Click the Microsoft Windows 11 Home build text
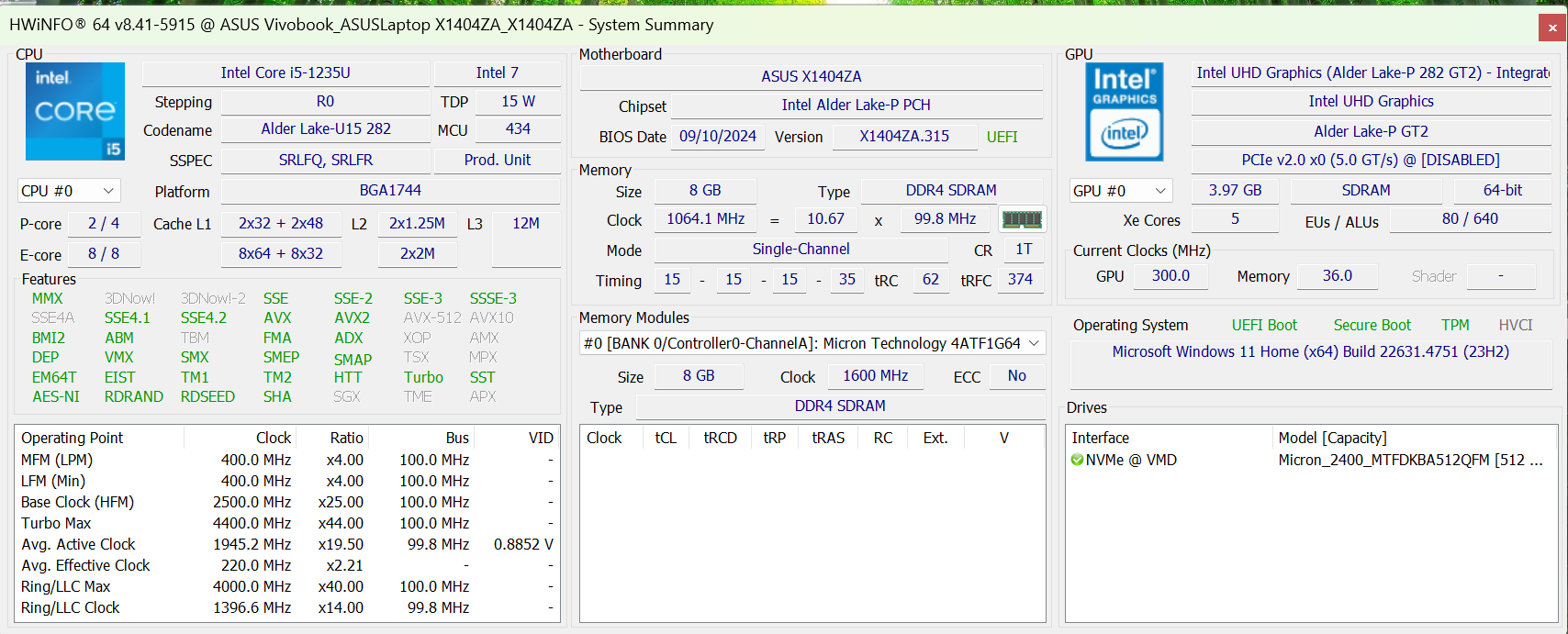Image resolution: width=1568 pixels, height=634 pixels. coord(1310,351)
